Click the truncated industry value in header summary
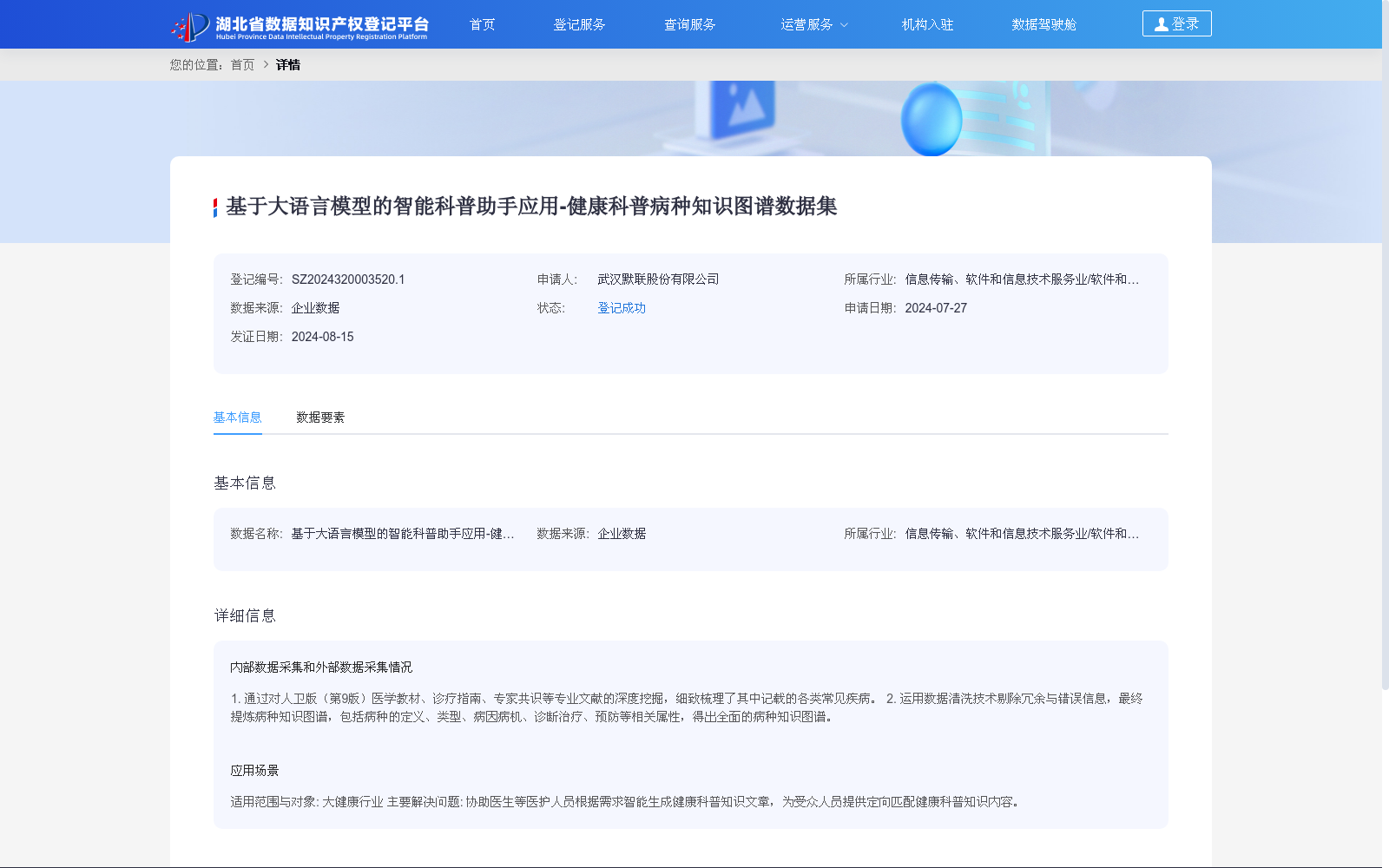 (1022, 279)
